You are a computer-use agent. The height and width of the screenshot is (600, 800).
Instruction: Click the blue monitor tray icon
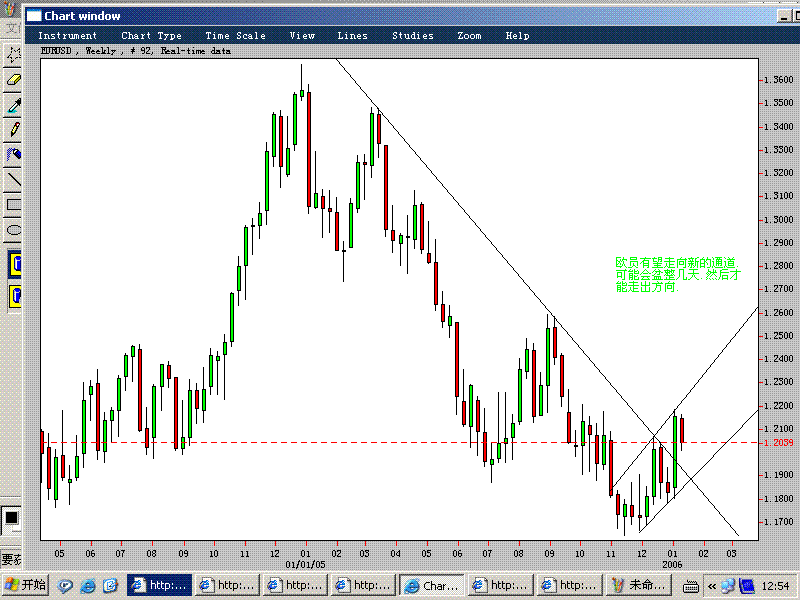coord(747,586)
